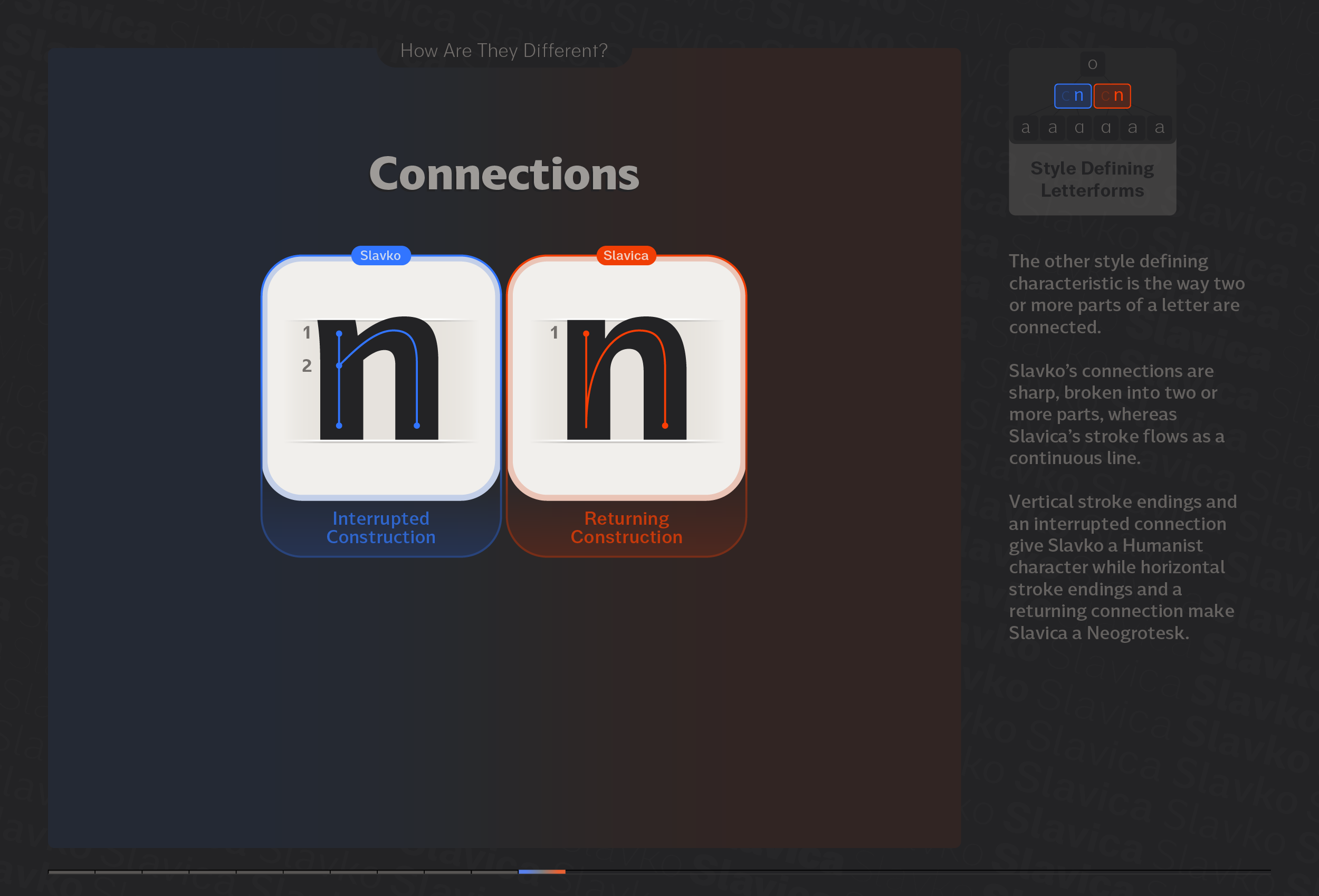Open the Slavica "n" letterform card

click(x=627, y=378)
